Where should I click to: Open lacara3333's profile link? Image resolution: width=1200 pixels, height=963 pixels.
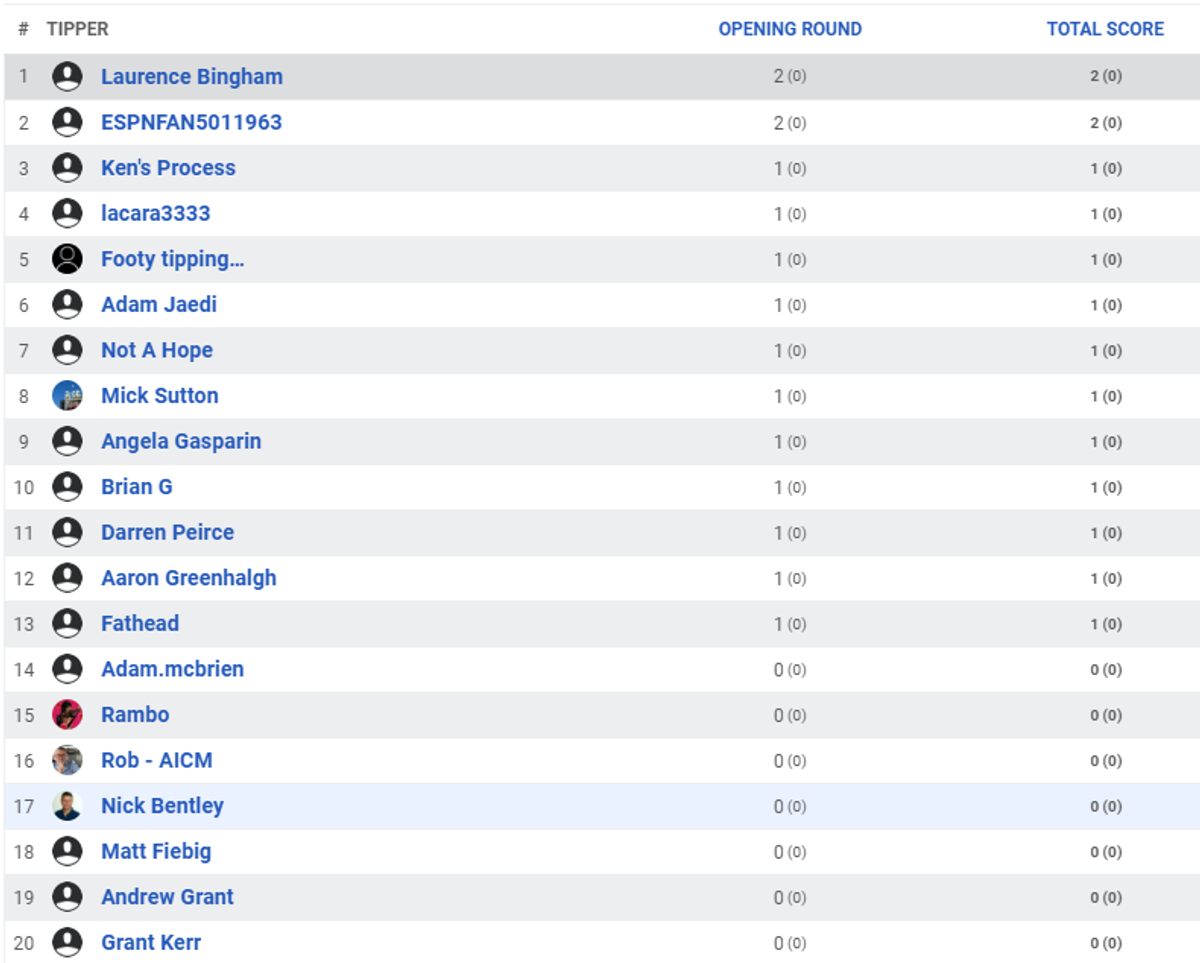[x=156, y=214]
